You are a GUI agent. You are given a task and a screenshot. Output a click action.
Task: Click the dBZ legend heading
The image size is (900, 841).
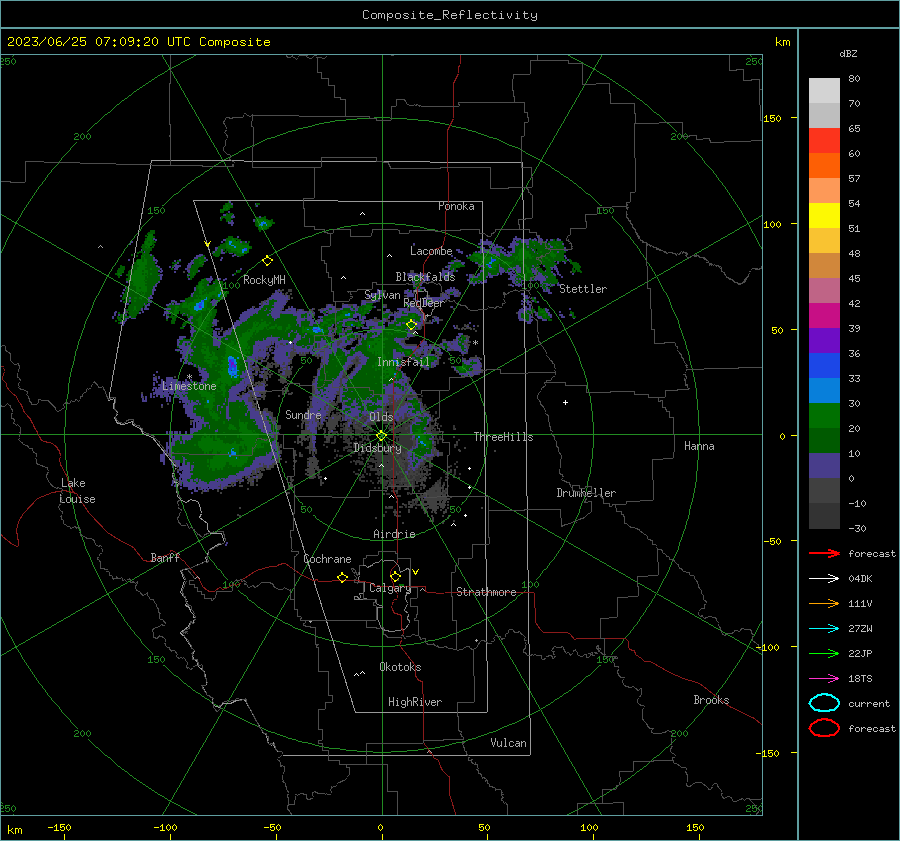(848, 53)
